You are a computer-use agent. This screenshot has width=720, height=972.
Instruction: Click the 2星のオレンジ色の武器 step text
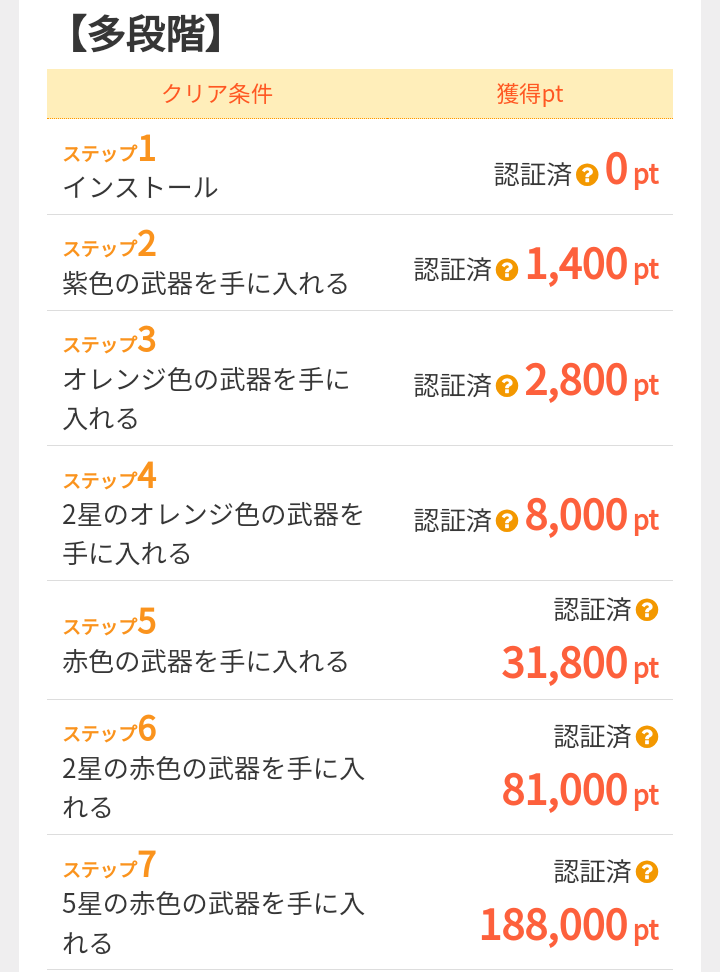click(212, 534)
